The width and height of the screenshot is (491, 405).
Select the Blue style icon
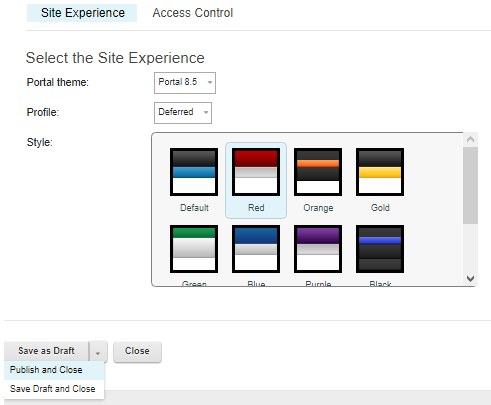tap(256, 249)
